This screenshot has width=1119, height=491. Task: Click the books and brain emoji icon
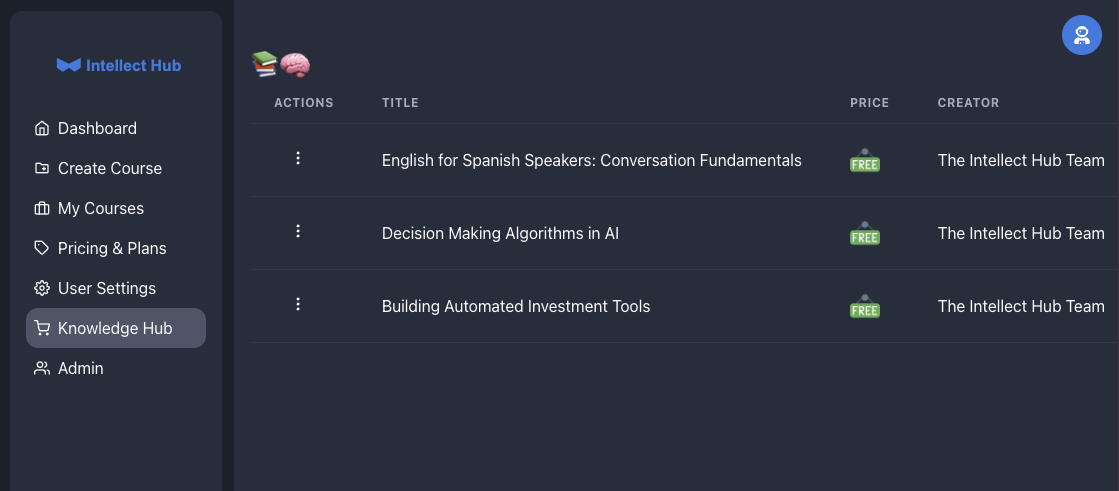click(281, 65)
